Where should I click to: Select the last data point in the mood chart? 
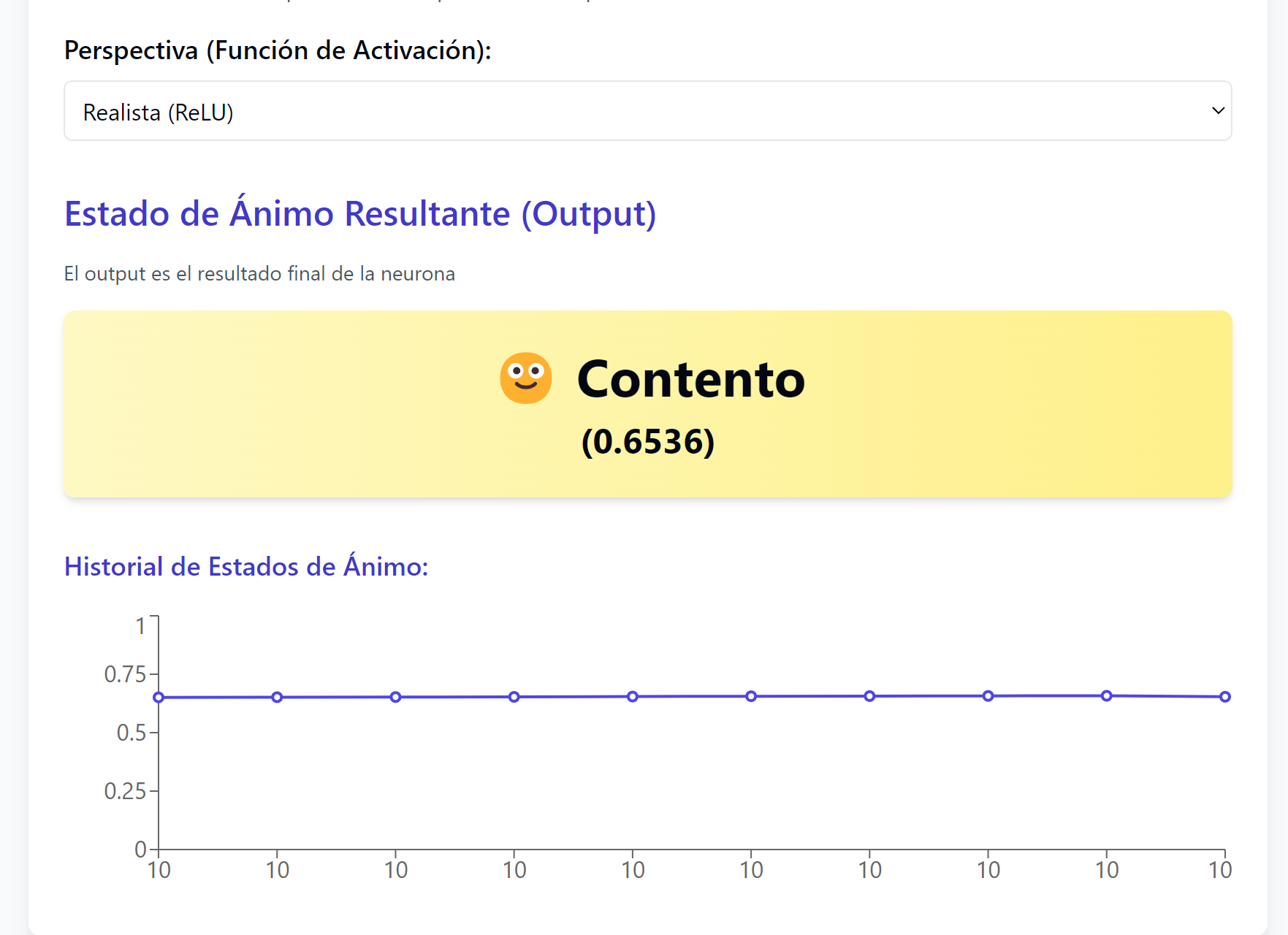[x=1225, y=697]
